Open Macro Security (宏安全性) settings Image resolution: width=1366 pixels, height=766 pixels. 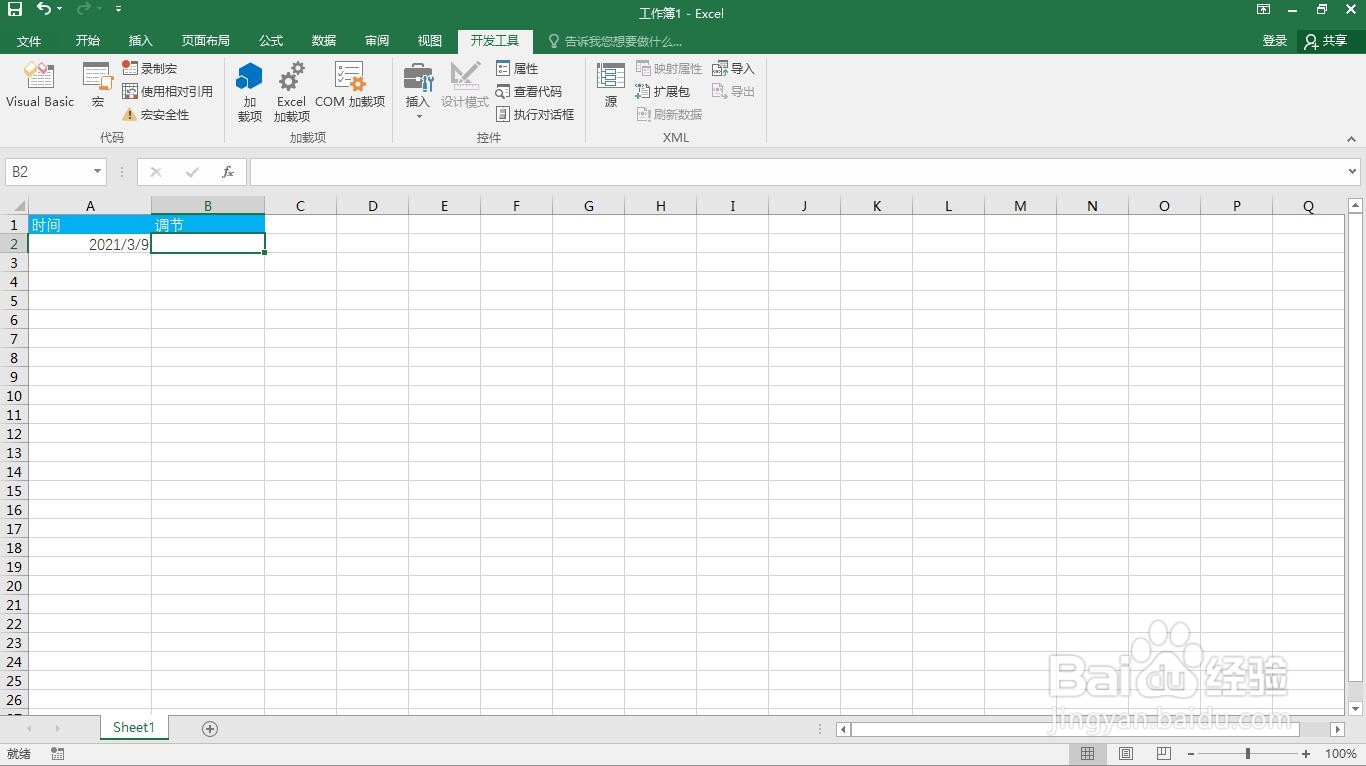156,114
